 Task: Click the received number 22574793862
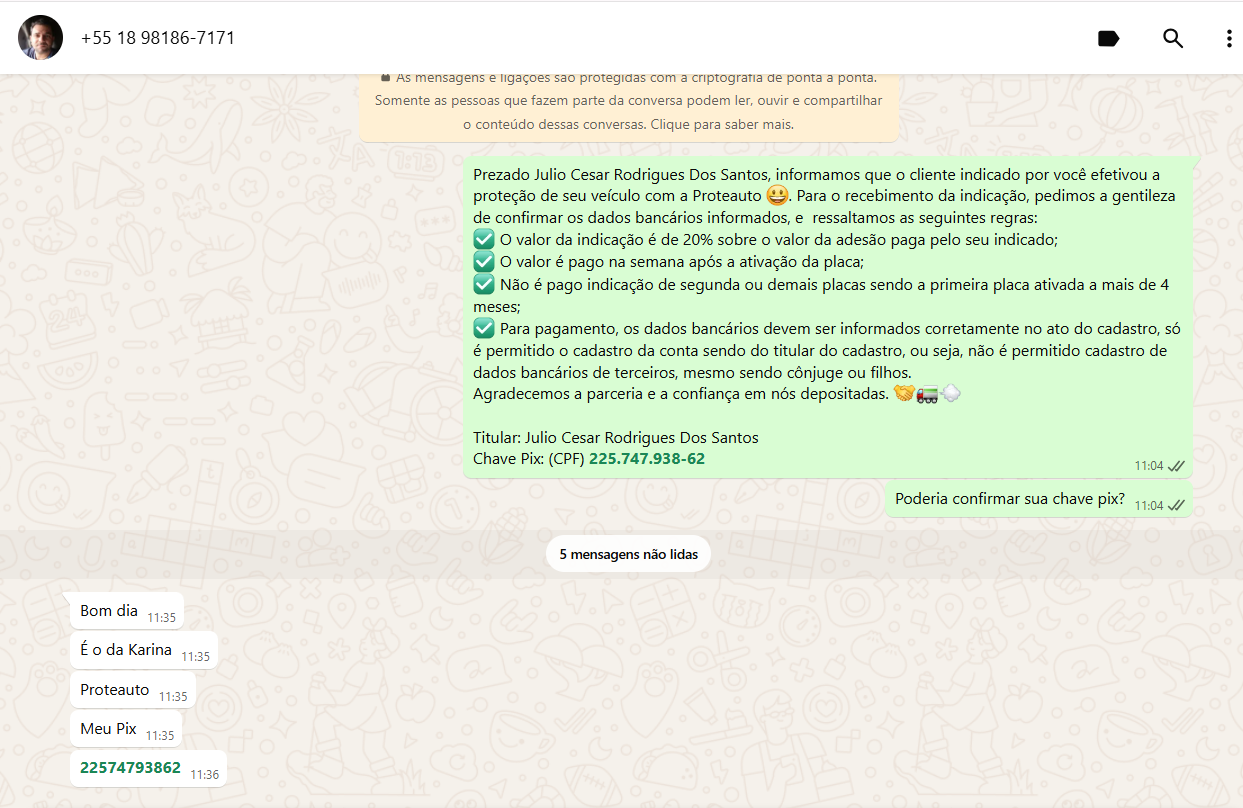point(130,768)
